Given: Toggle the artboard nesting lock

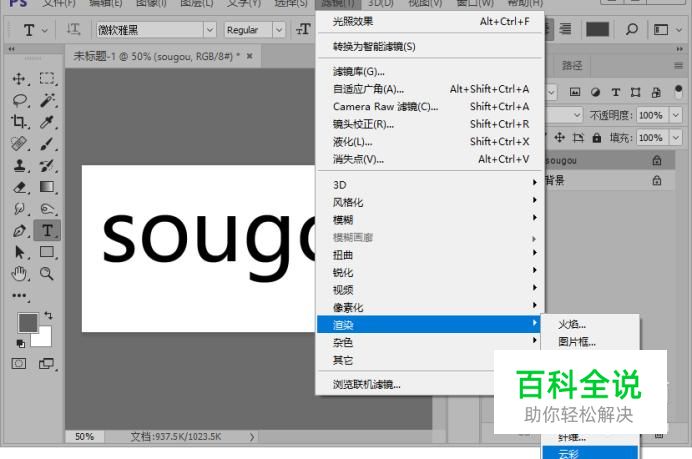Looking at the screenshot, I should [x=578, y=138].
